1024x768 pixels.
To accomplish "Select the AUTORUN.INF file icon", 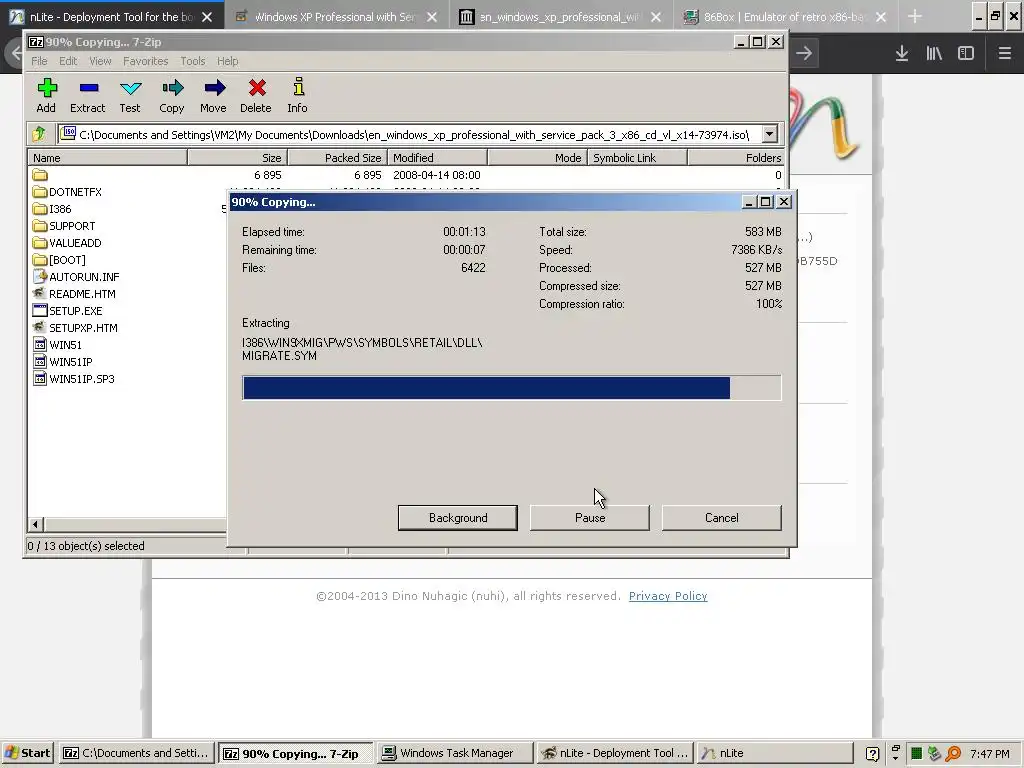I will tap(40, 277).
